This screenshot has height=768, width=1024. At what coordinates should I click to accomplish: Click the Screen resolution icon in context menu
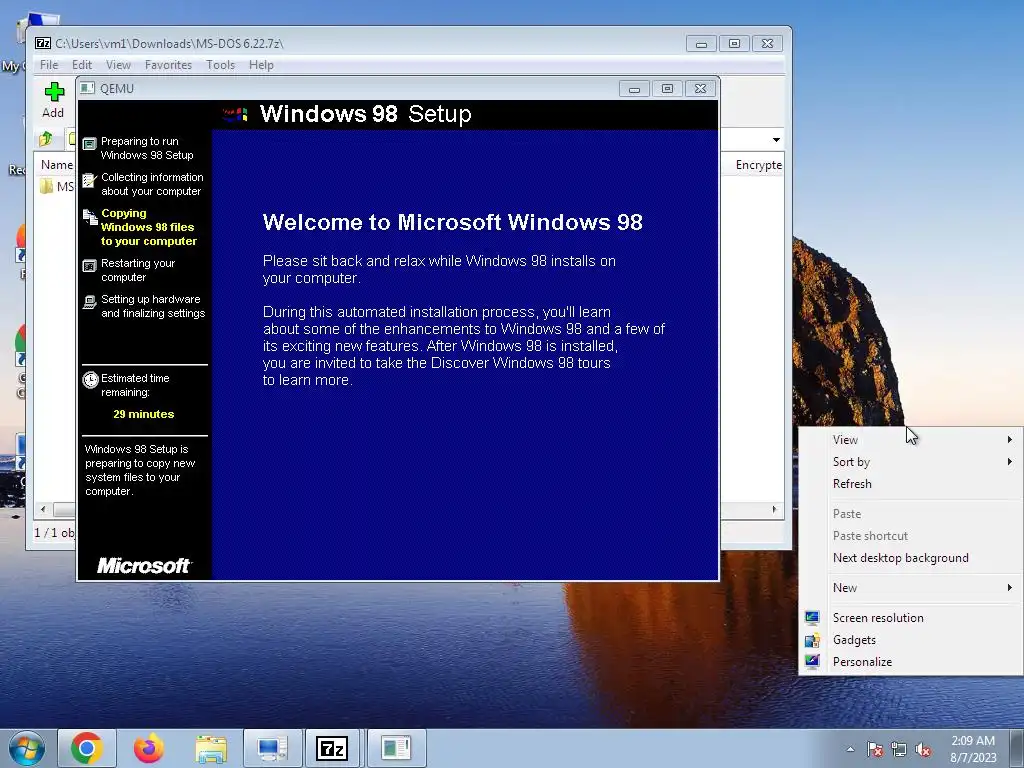812,617
